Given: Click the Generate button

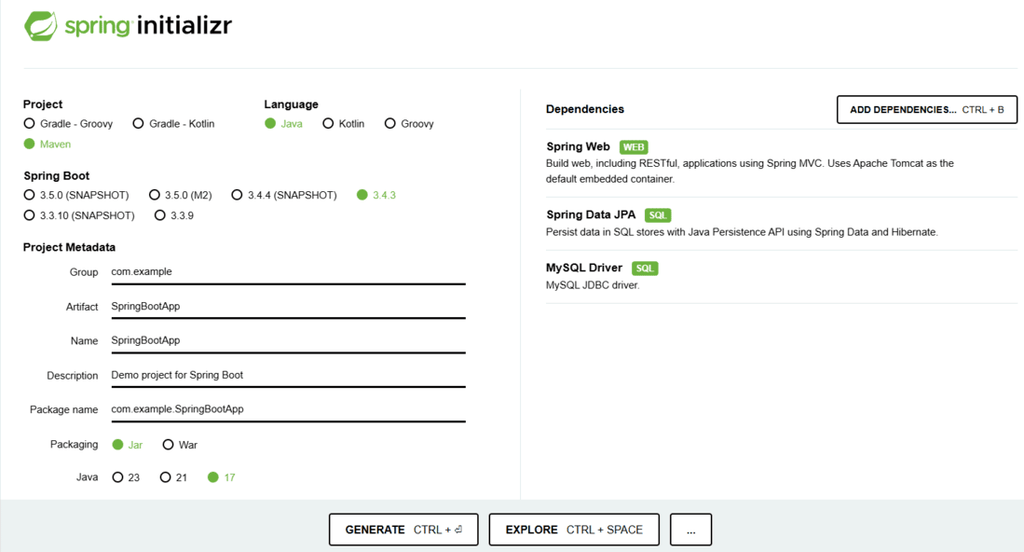Looking at the screenshot, I should (x=404, y=530).
